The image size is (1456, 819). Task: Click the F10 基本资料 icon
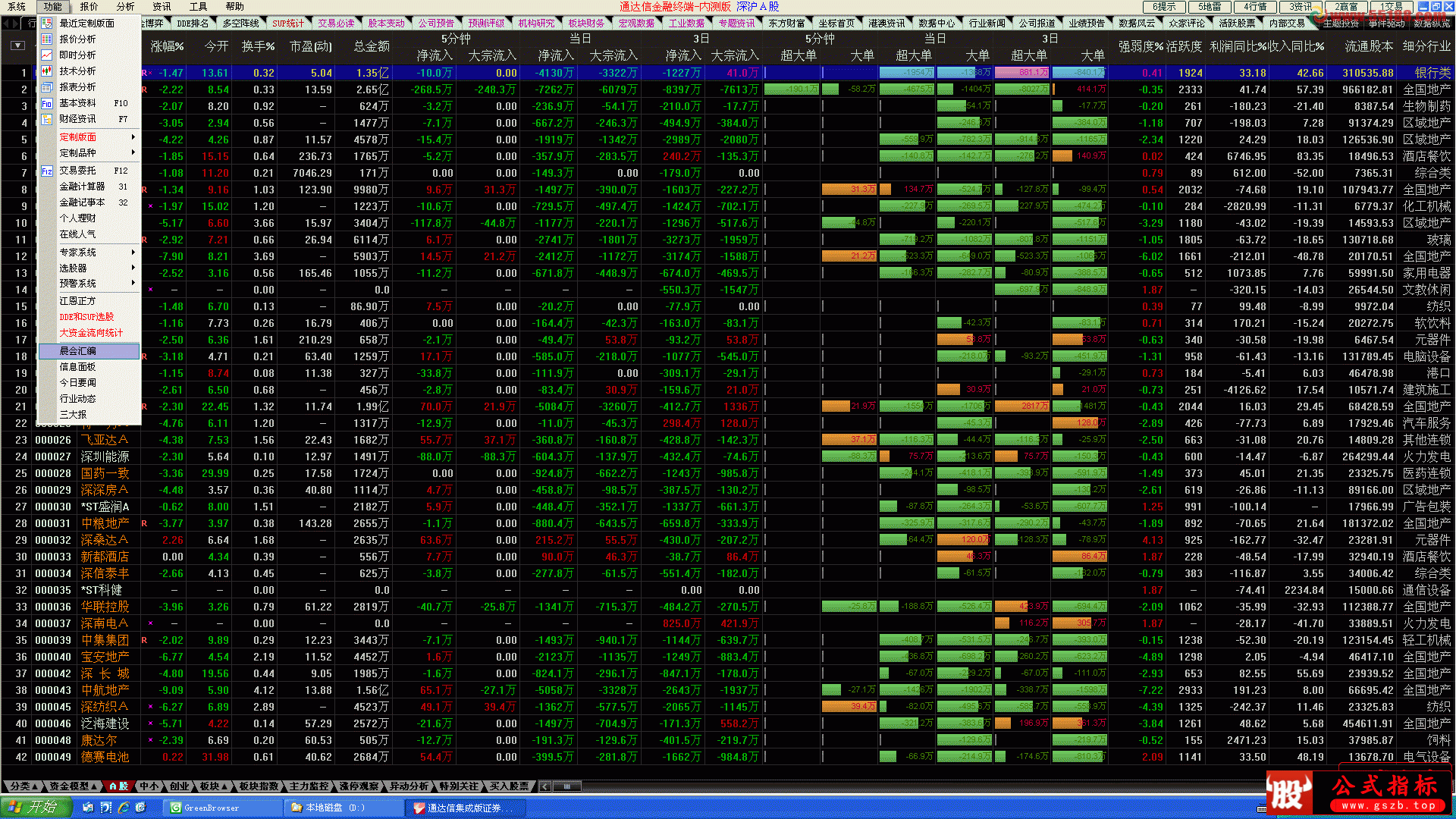(47, 103)
